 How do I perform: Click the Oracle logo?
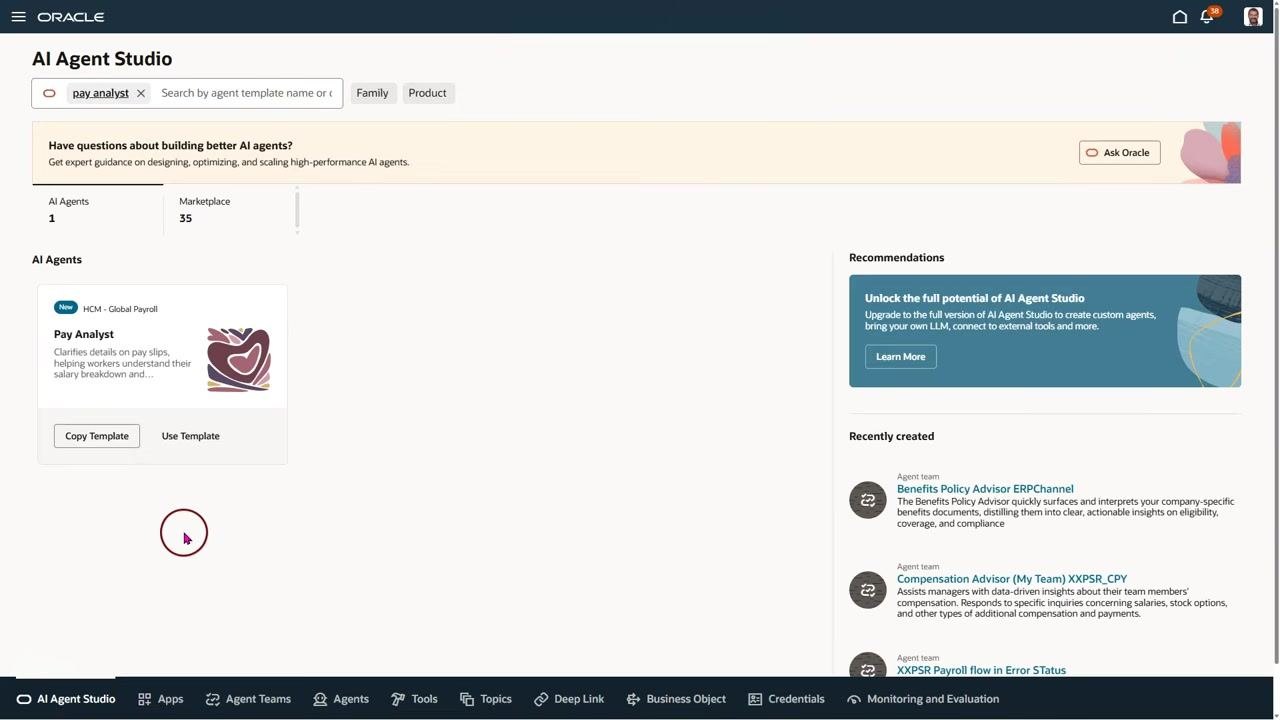pos(71,17)
